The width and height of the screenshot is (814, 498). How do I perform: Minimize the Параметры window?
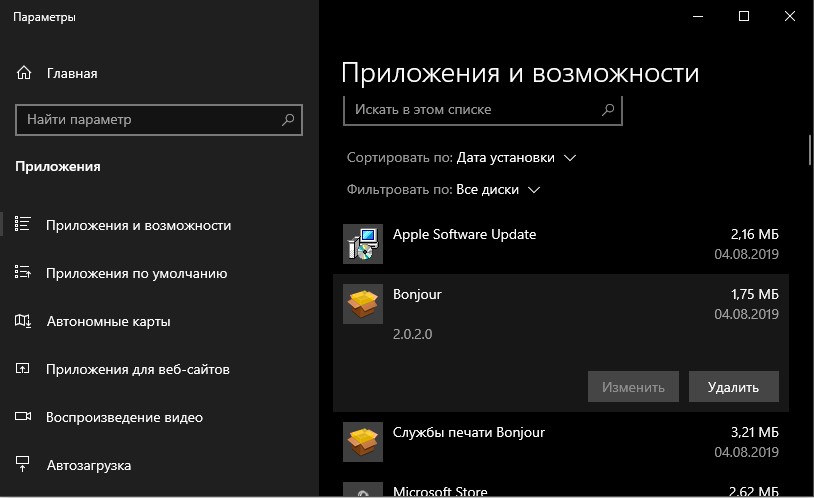(x=698, y=16)
